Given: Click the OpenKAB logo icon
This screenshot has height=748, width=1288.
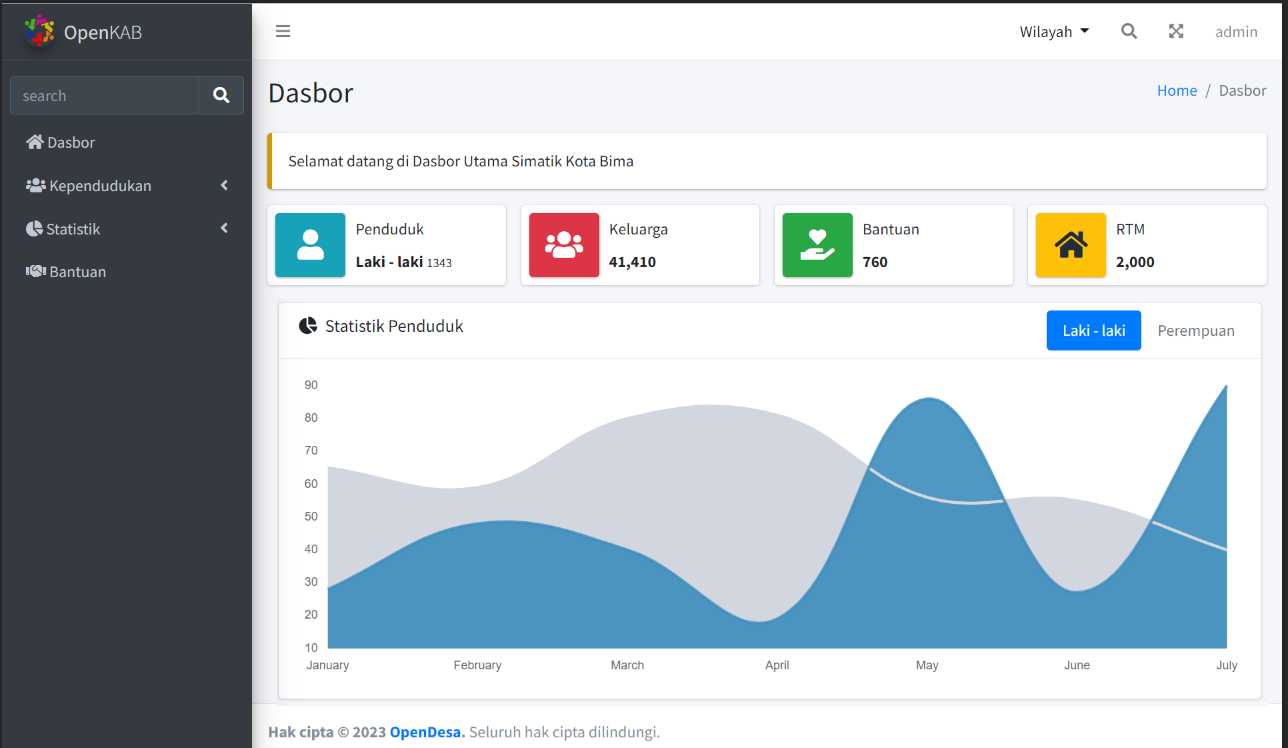Looking at the screenshot, I should (38, 31).
